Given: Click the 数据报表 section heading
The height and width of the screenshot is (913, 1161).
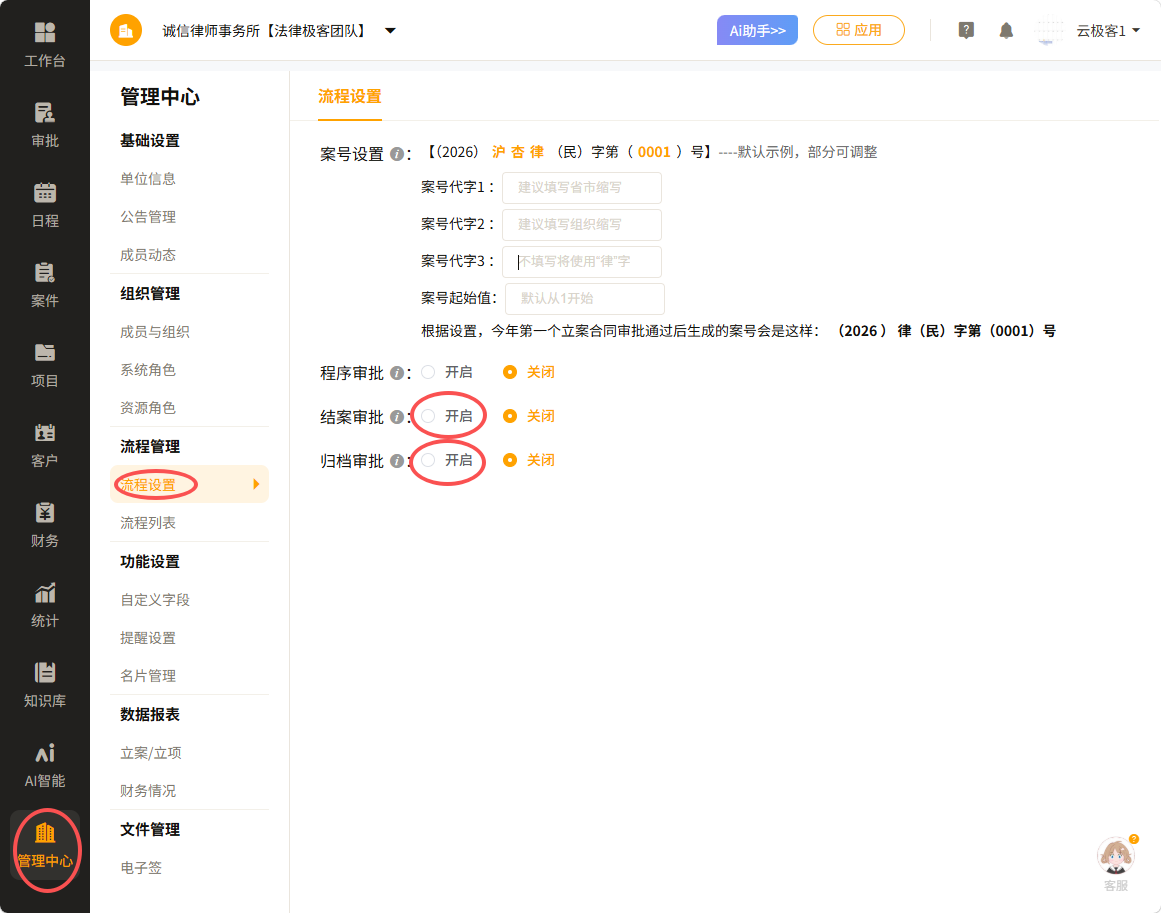Looking at the screenshot, I should (x=150, y=715).
